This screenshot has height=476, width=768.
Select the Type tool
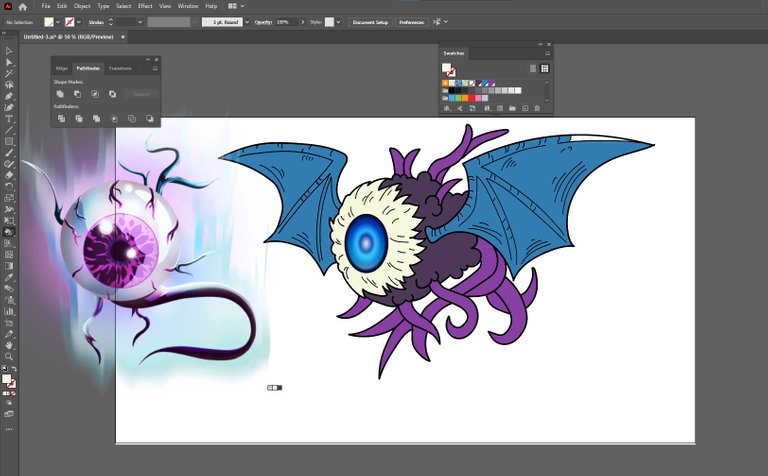9,119
